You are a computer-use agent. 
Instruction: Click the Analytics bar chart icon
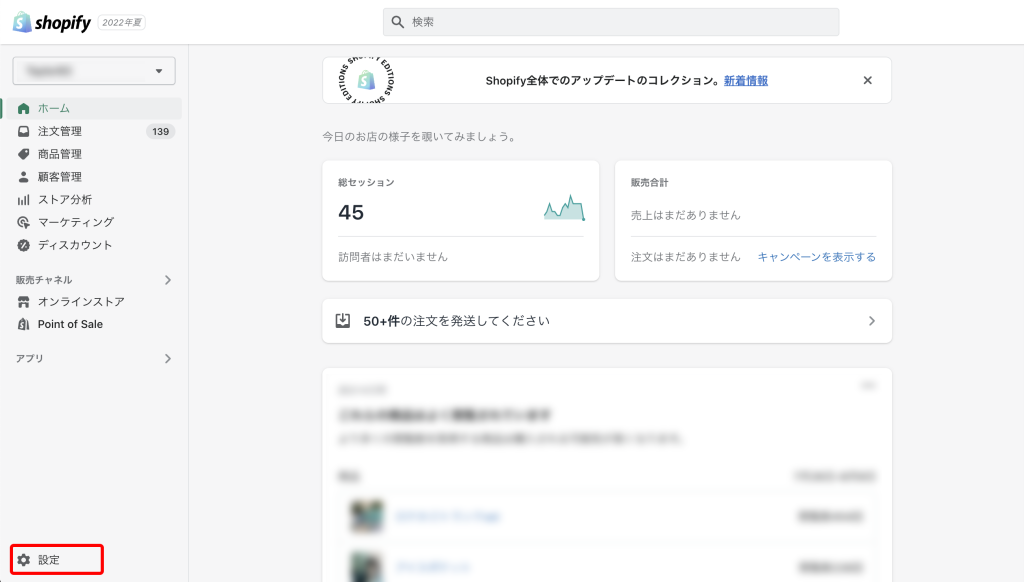click(x=24, y=200)
